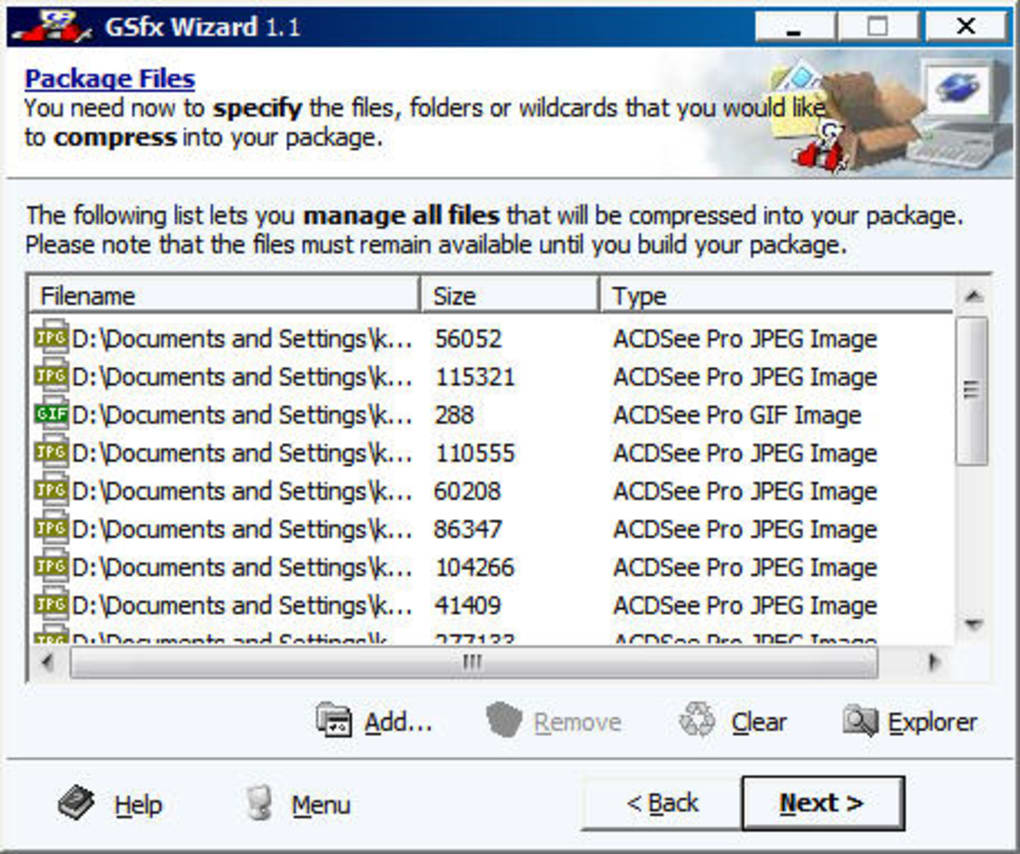Viewport: 1020px width, 854px height.
Task: Open Explorer for package files
Action: pos(910,721)
